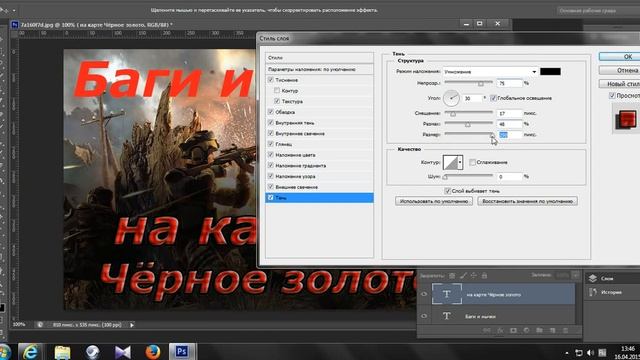
Task: Uncheck Глобальное освещение checkbox
Action: pos(493,98)
